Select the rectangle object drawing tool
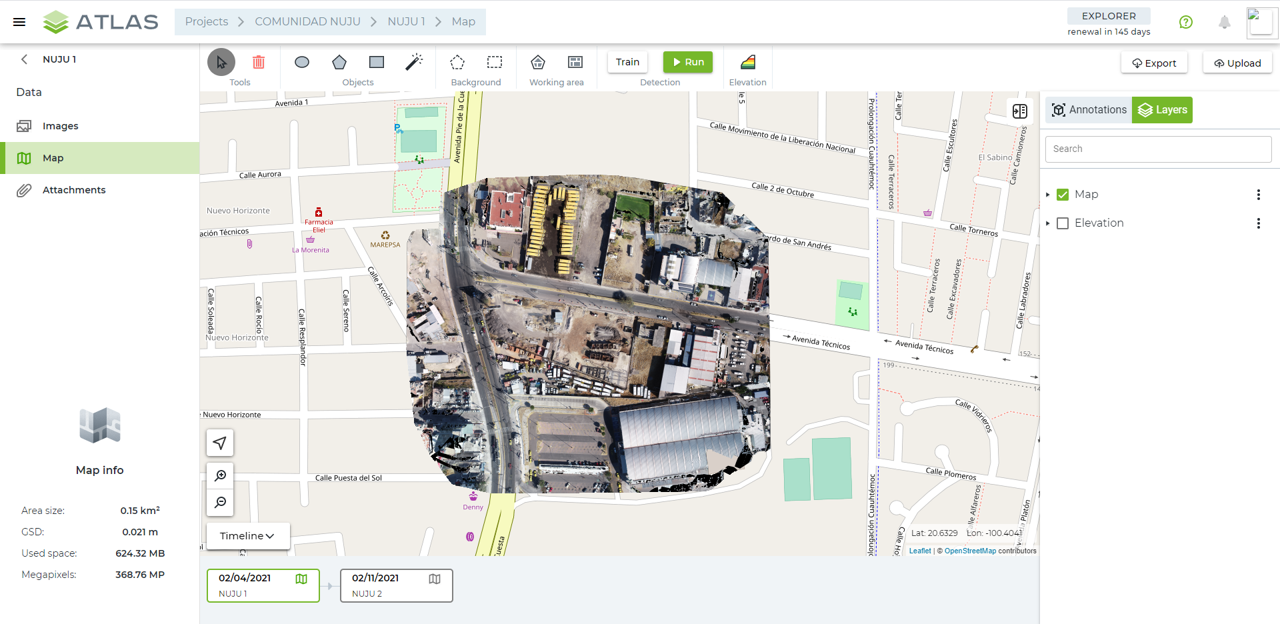 pos(376,62)
